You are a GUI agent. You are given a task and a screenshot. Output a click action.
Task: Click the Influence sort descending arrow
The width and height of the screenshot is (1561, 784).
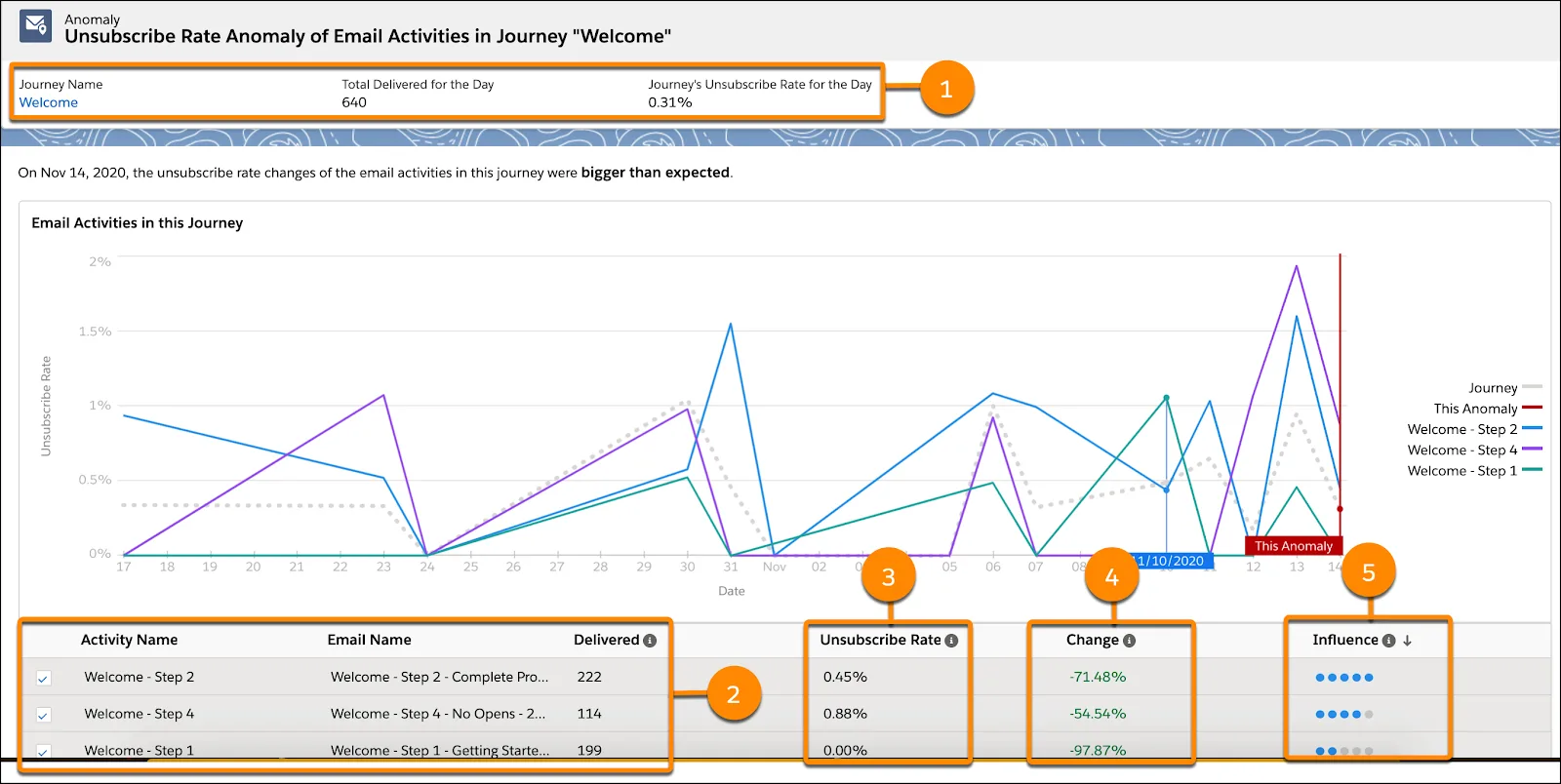point(1407,641)
